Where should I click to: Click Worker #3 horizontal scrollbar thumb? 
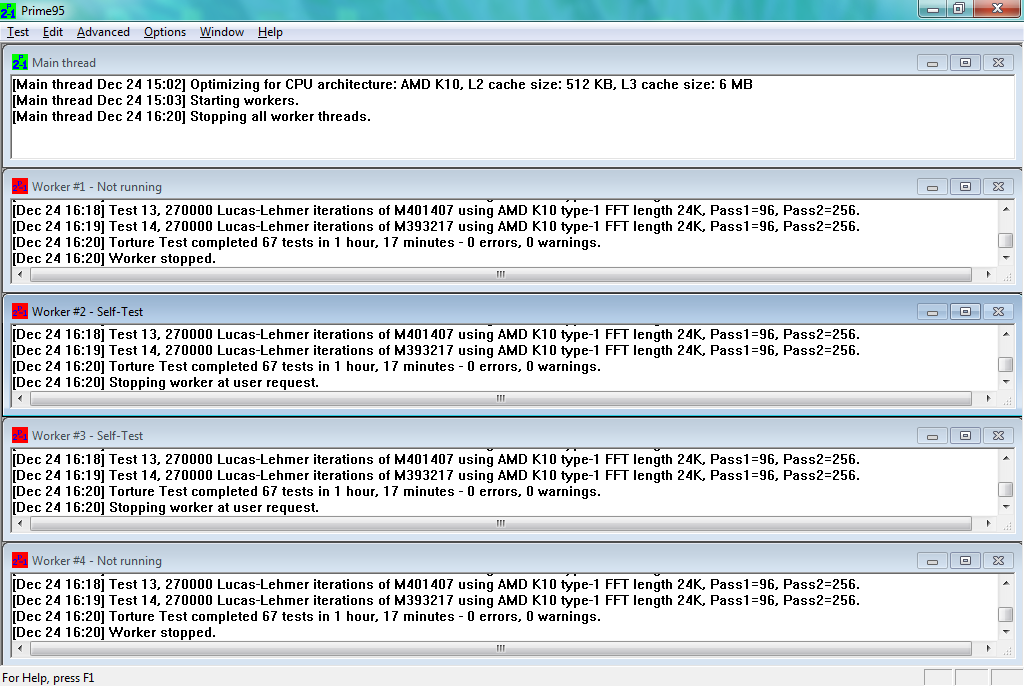coord(501,523)
